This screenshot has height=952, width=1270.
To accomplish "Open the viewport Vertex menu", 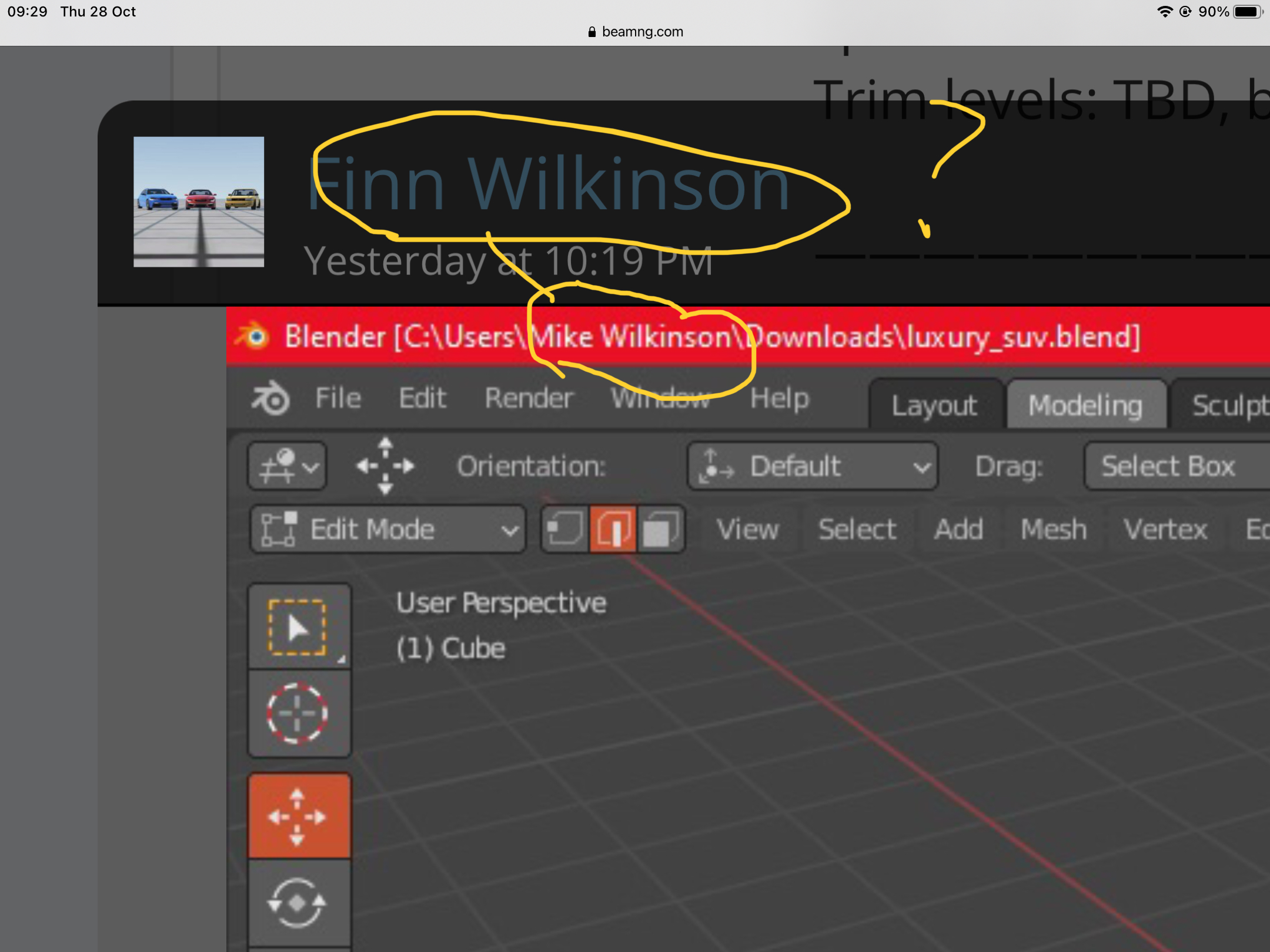I will [x=1165, y=529].
